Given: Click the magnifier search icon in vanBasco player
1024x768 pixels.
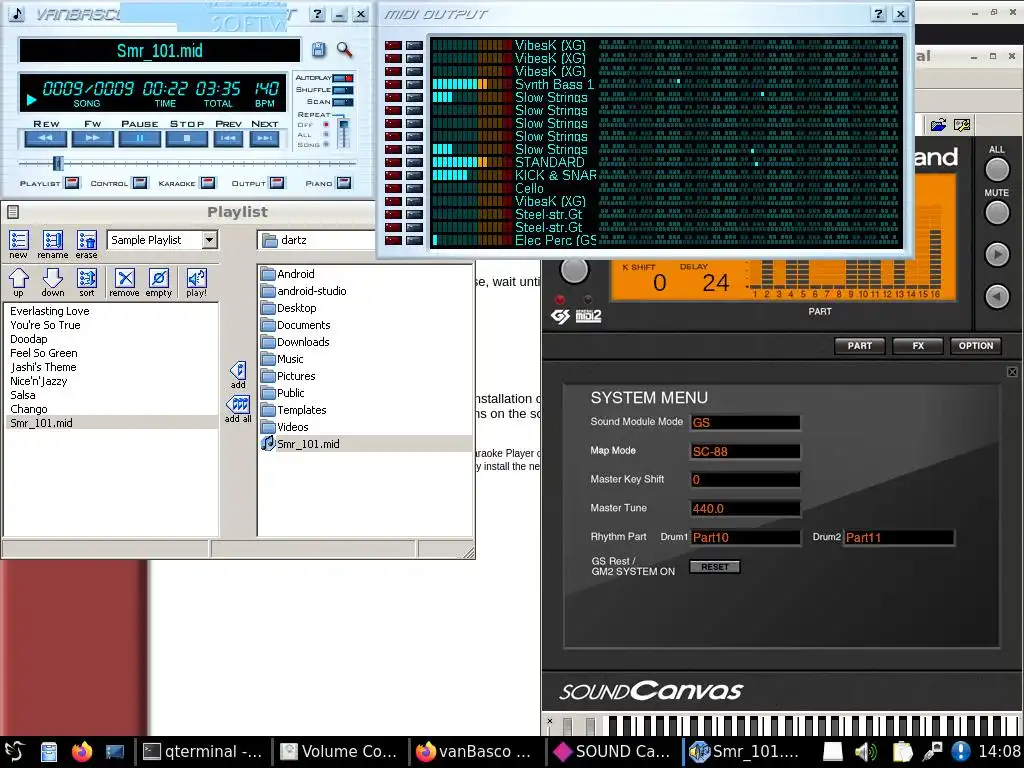Looking at the screenshot, I should pyautogui.click(x=344, y=50).
